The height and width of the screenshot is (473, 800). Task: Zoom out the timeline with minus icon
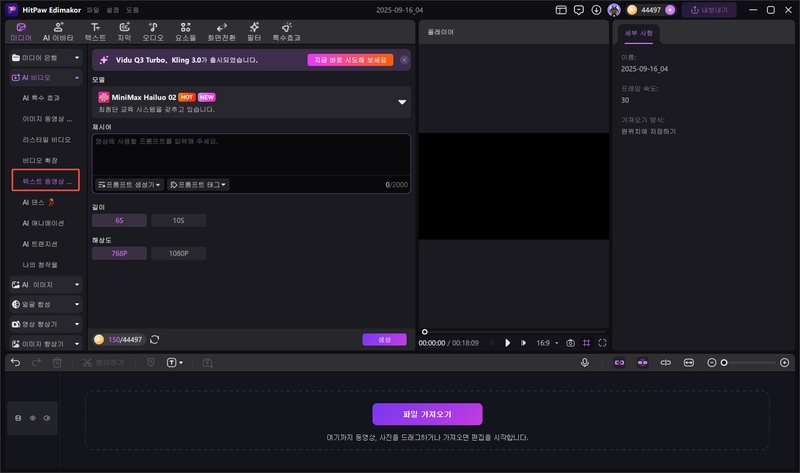(711, 362)
